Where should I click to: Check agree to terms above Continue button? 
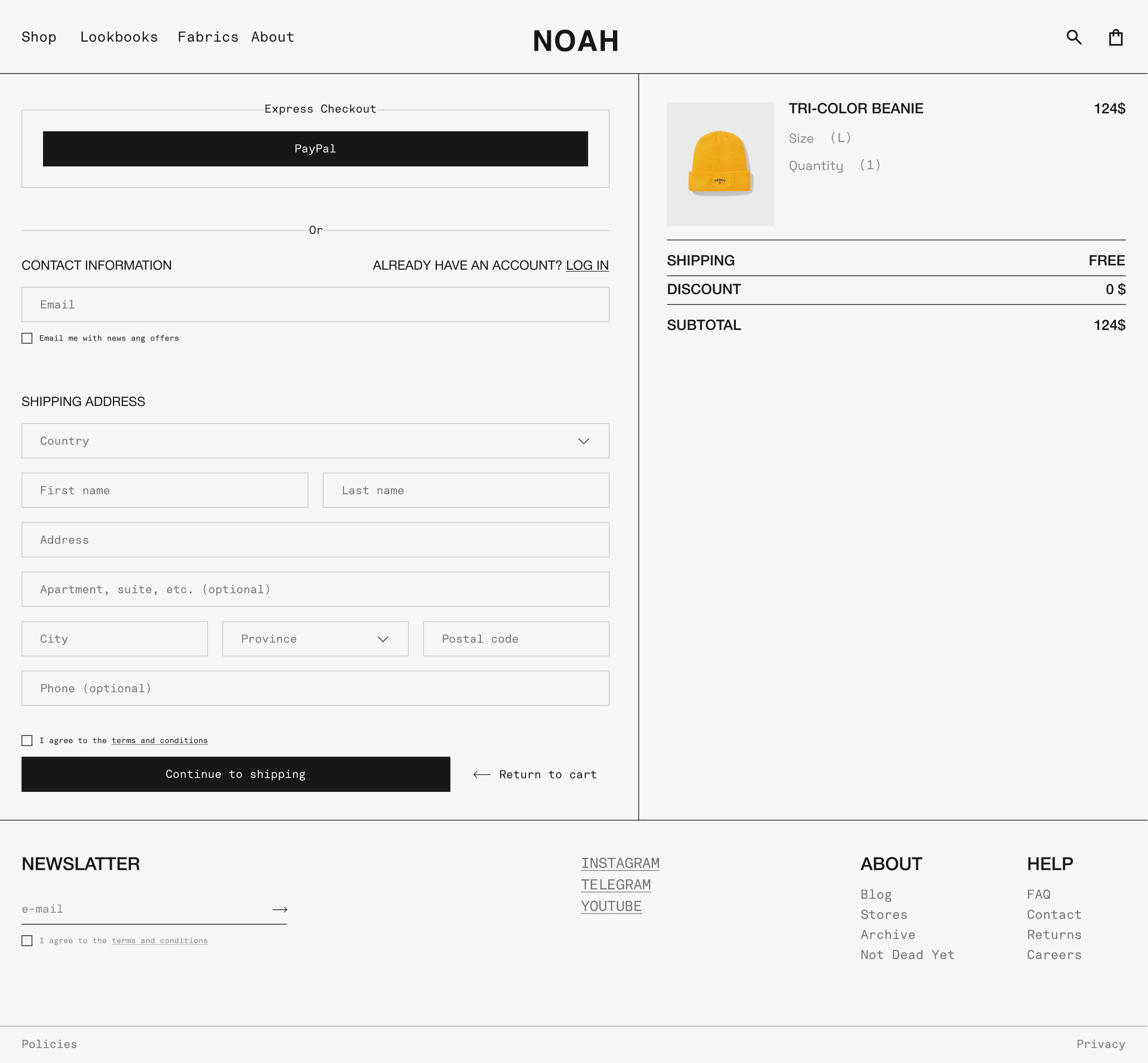point(27,740)
